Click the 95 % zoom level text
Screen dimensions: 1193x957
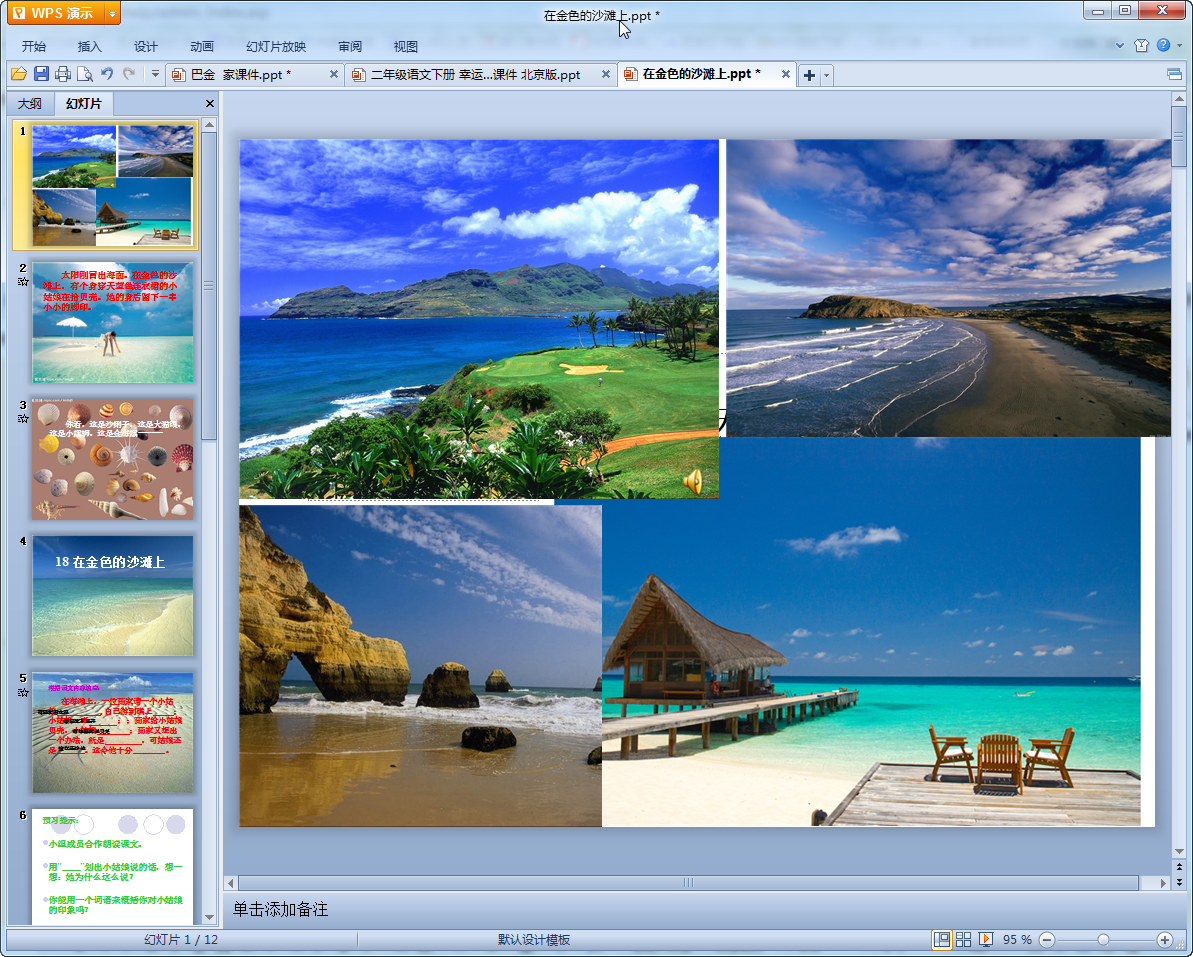pos(1016,940)
